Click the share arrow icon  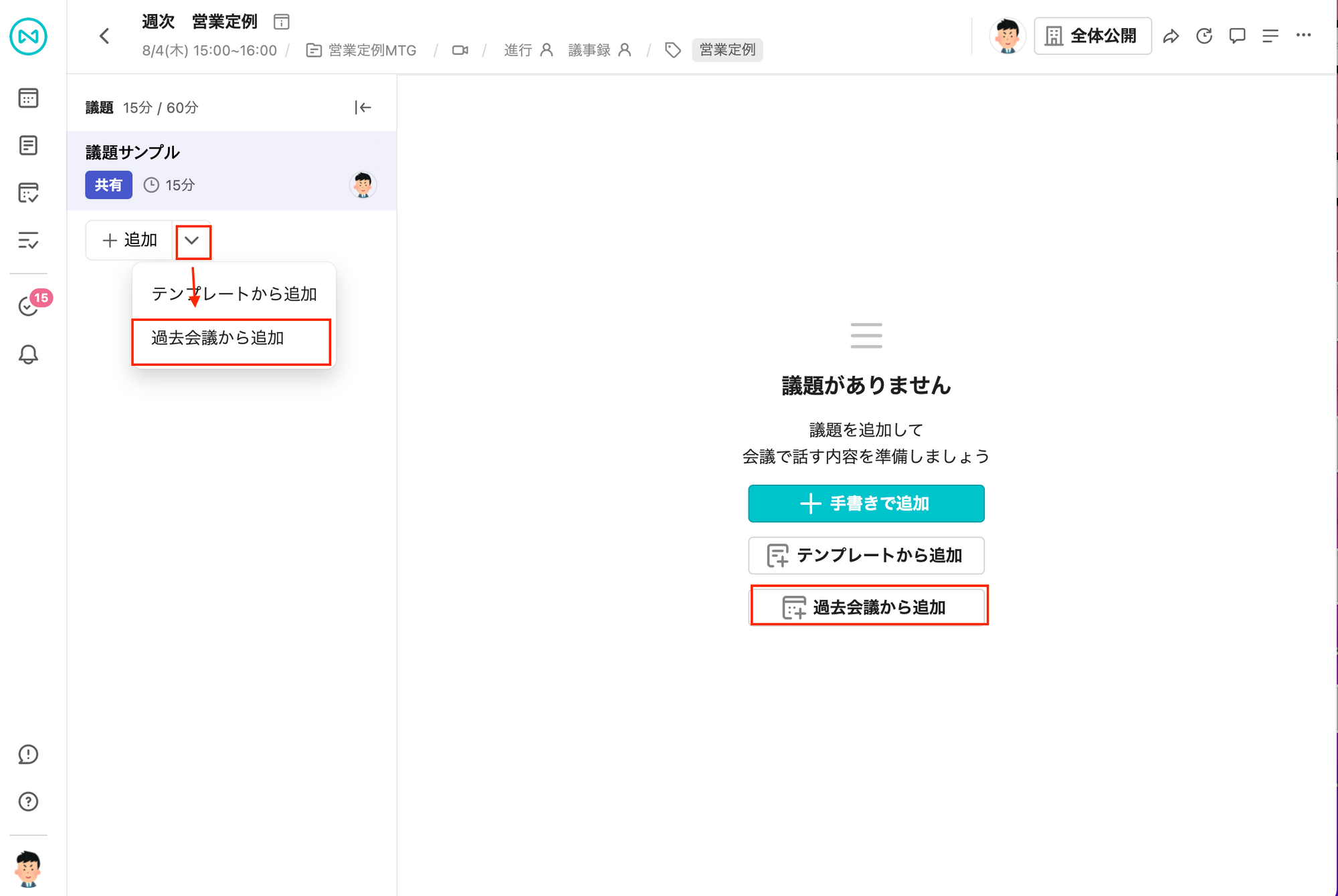(1171, 36)
